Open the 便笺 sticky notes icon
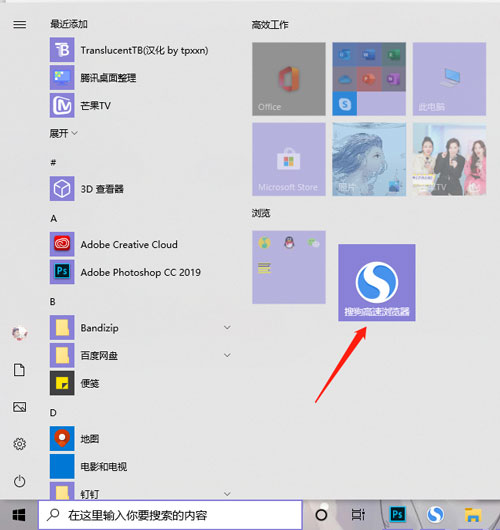Image resolution: width=500 pixels, height=530 pixels. pyautogui.click(x=62, y=383)
